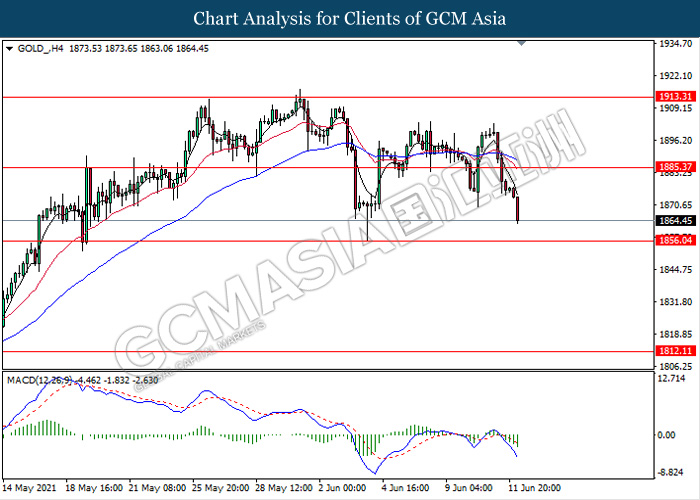Click the 1922.10 price axis label
The height and width of the screenshot is (500, 700).
675,76
